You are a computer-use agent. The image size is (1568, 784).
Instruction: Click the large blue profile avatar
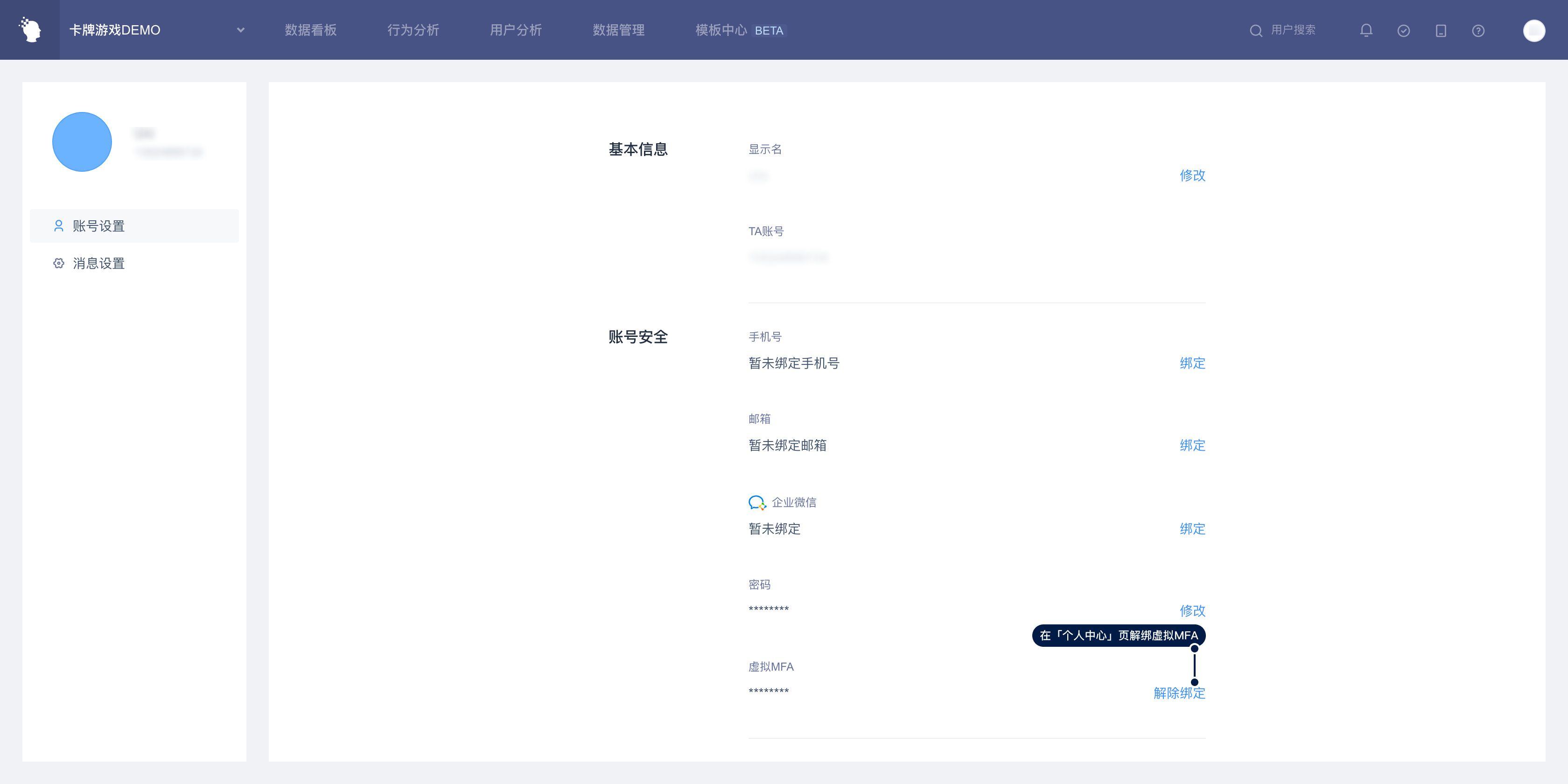[x=82, y=142]
